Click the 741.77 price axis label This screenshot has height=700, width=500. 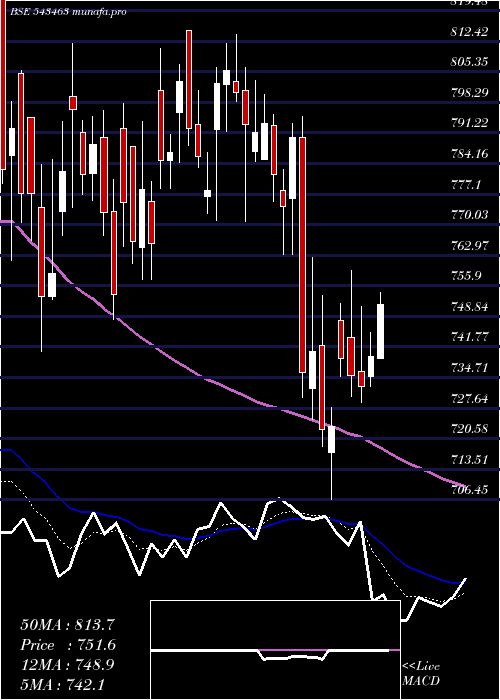click(469, 338)
